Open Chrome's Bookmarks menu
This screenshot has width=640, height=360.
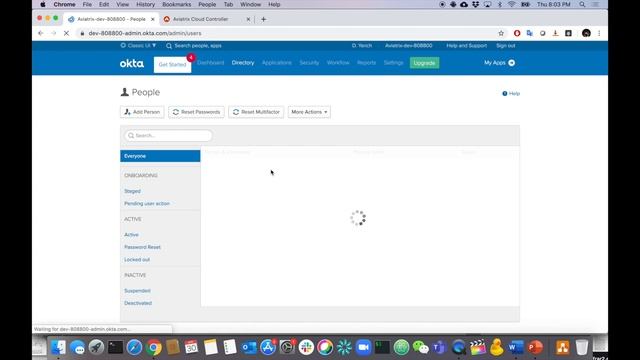[x=176, y=4]
